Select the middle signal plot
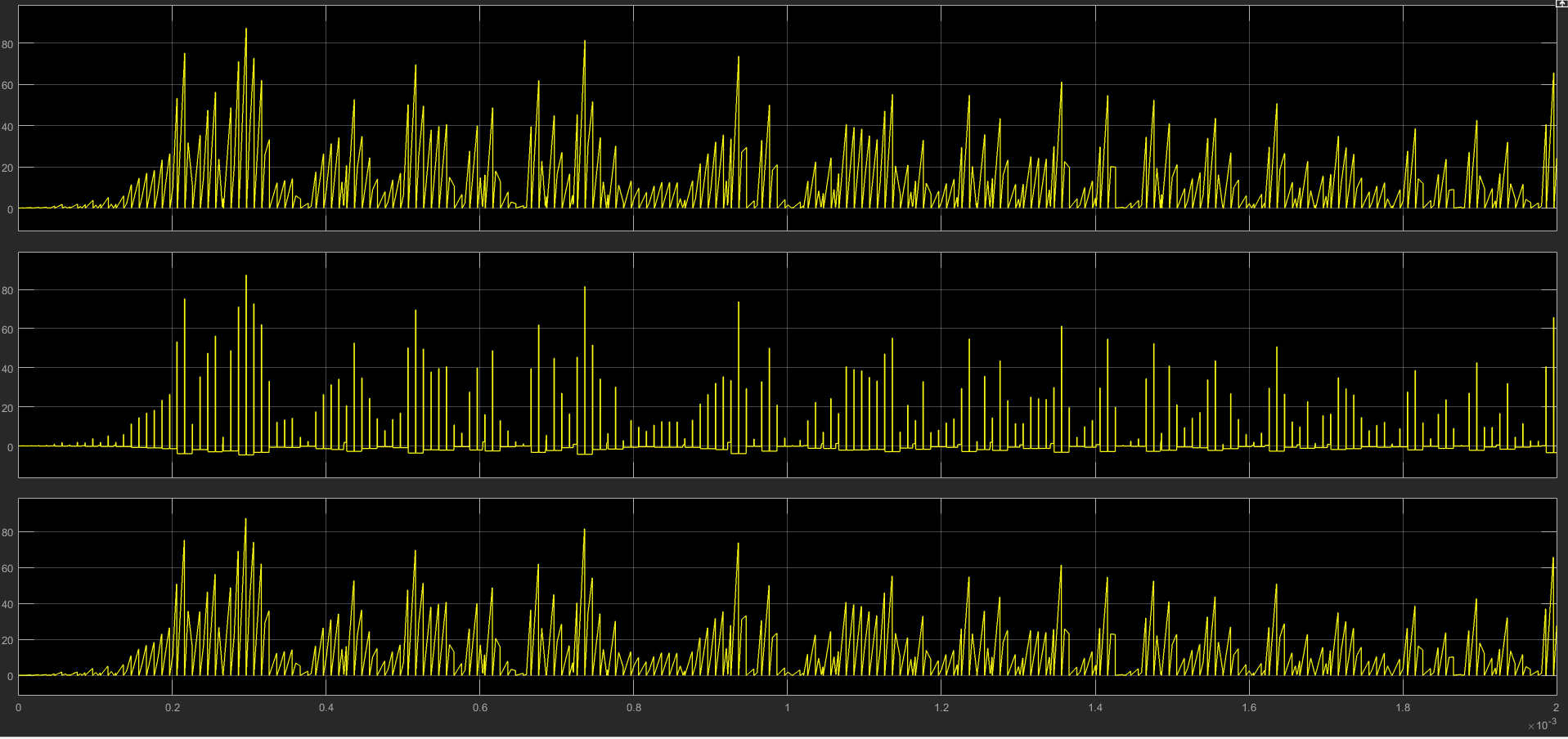The image size is (1568, 739). pos(787,365)
